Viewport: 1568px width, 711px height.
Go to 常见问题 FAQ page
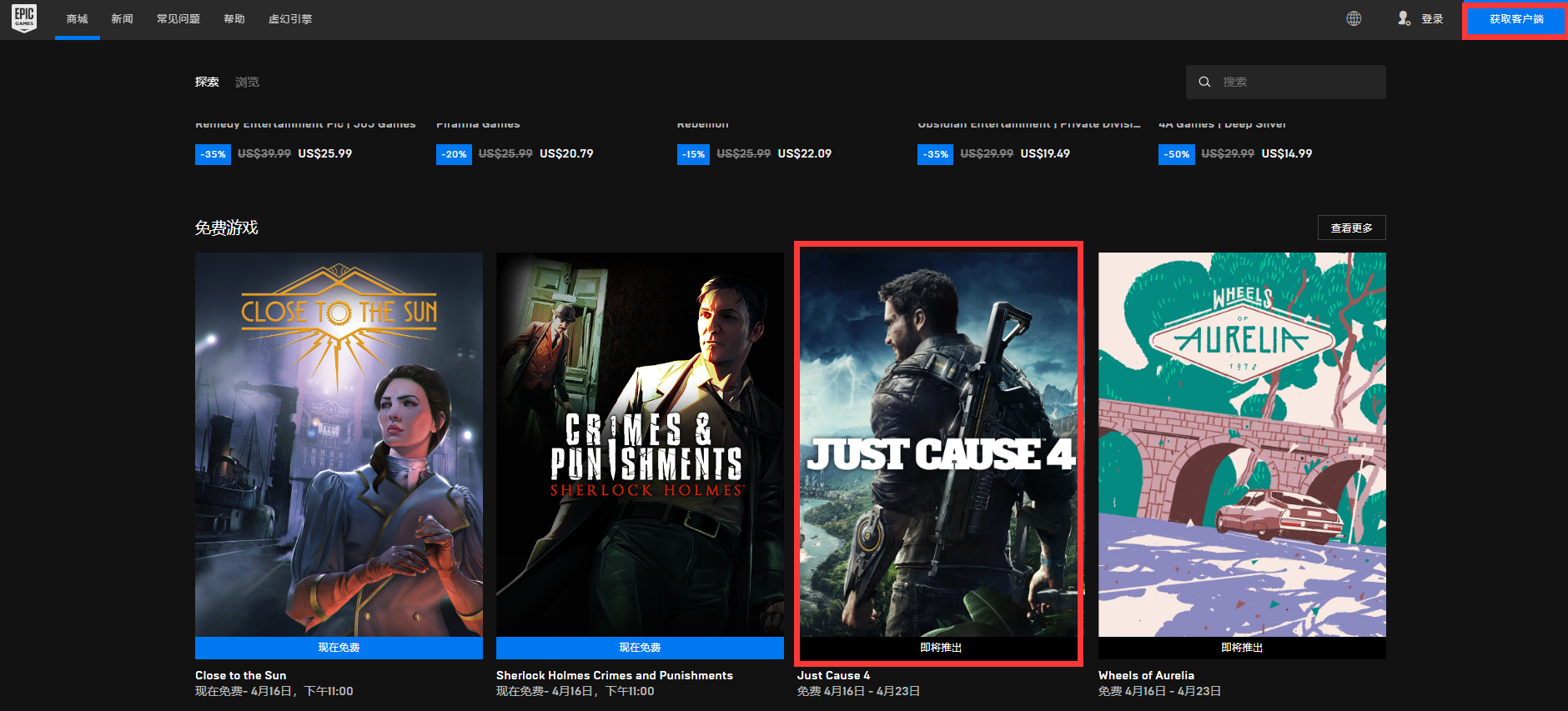point(178,19)
